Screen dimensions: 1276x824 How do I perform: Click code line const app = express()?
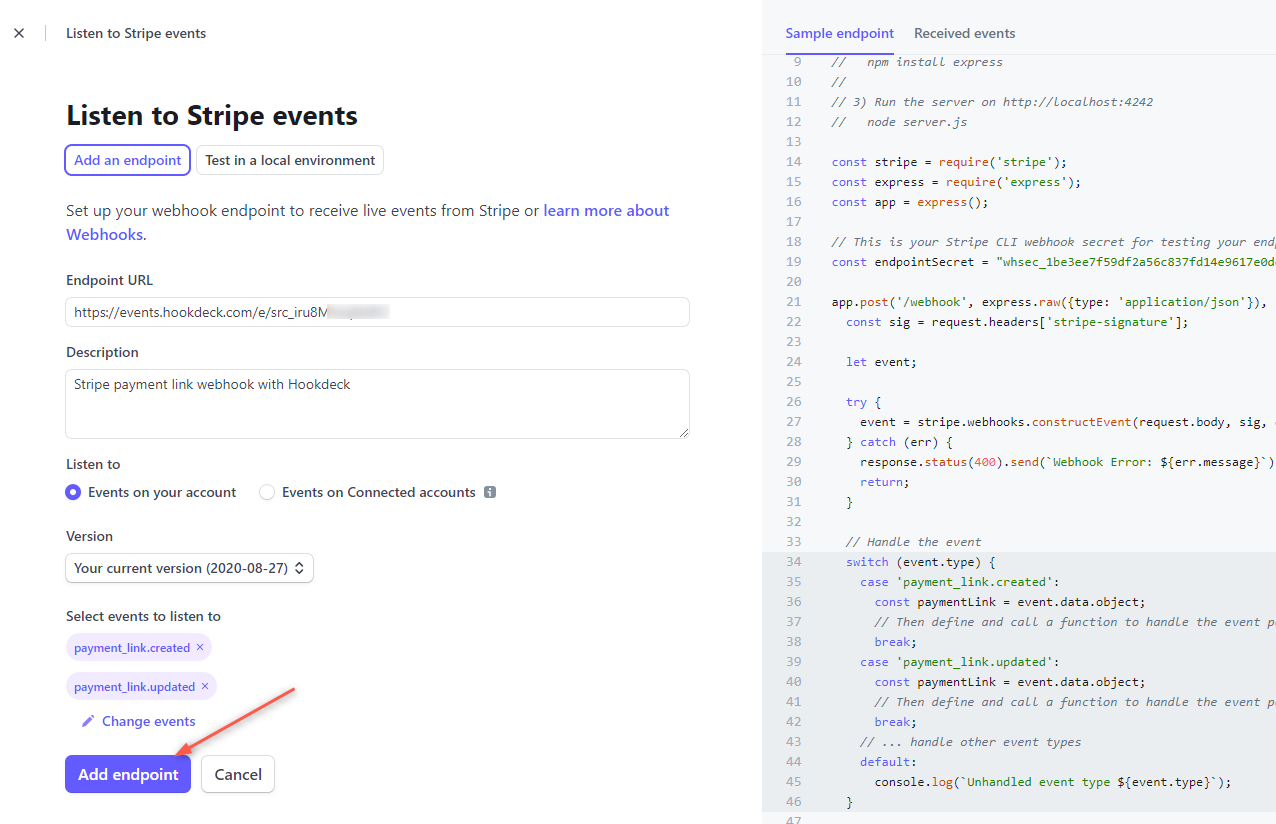click(x=909, y=202)
